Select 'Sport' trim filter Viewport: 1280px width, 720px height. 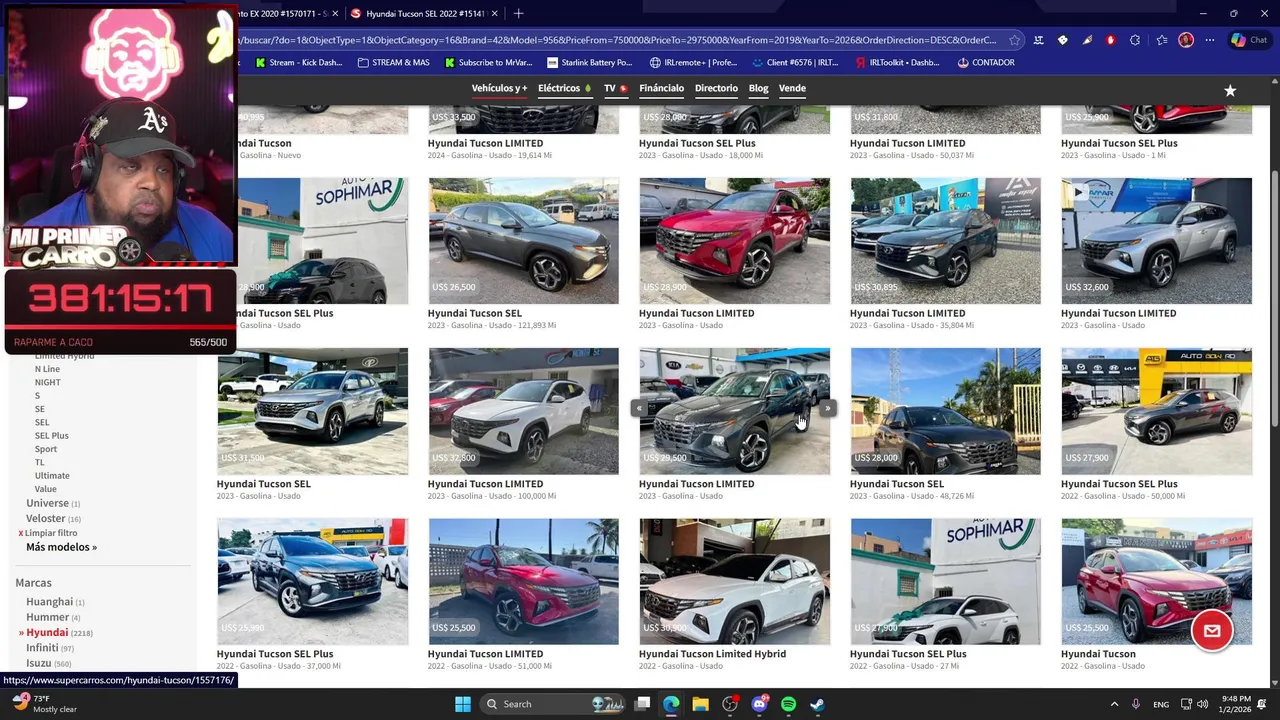click(x=46, y=449)
